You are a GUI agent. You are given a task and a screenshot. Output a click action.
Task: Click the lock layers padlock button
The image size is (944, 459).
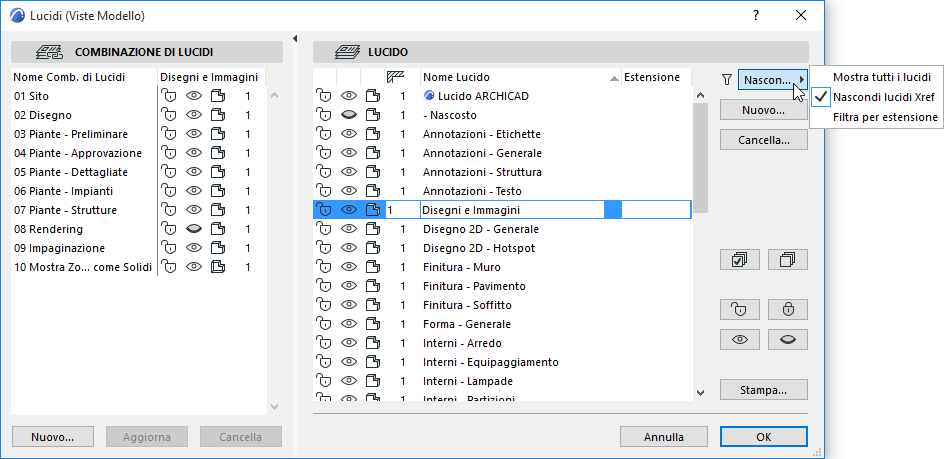(787, 310)
